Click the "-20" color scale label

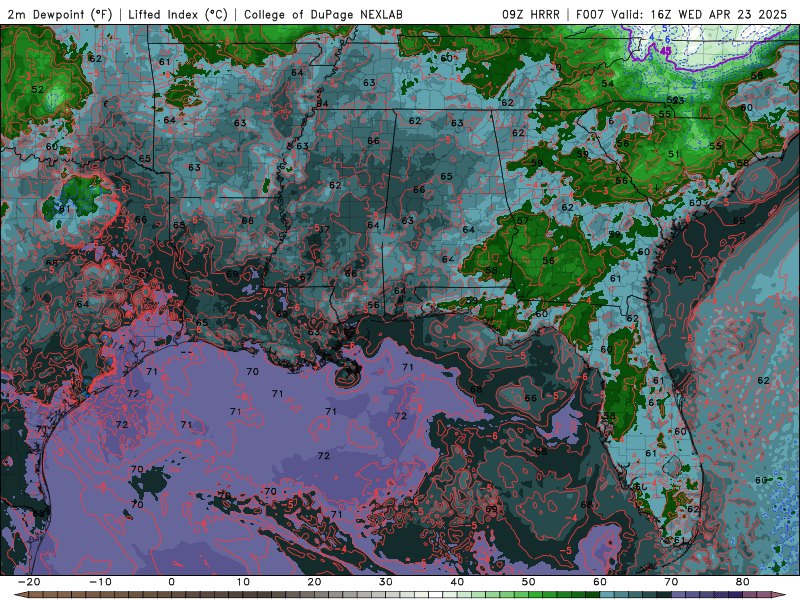tap(29, 582)
